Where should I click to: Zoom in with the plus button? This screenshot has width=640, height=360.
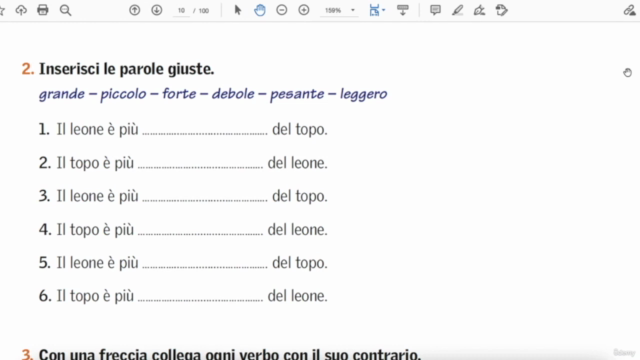pyautogui.click(x=304, y=10)
